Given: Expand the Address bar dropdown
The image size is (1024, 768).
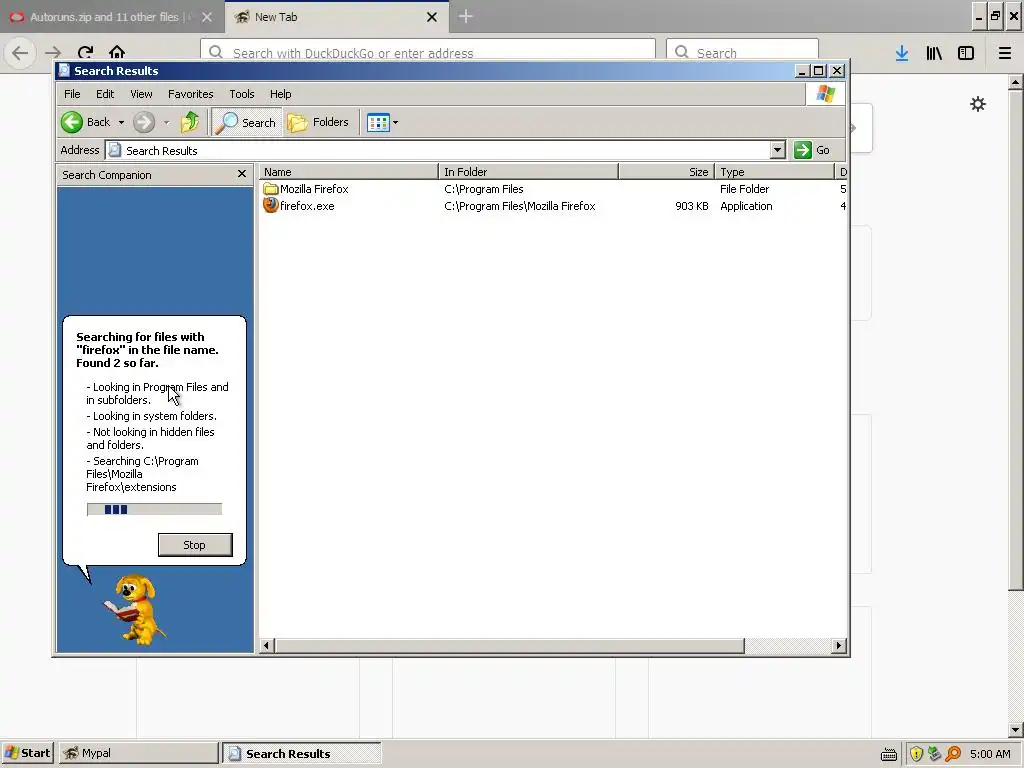Looking at the screenshot, I should click(777, 150).
